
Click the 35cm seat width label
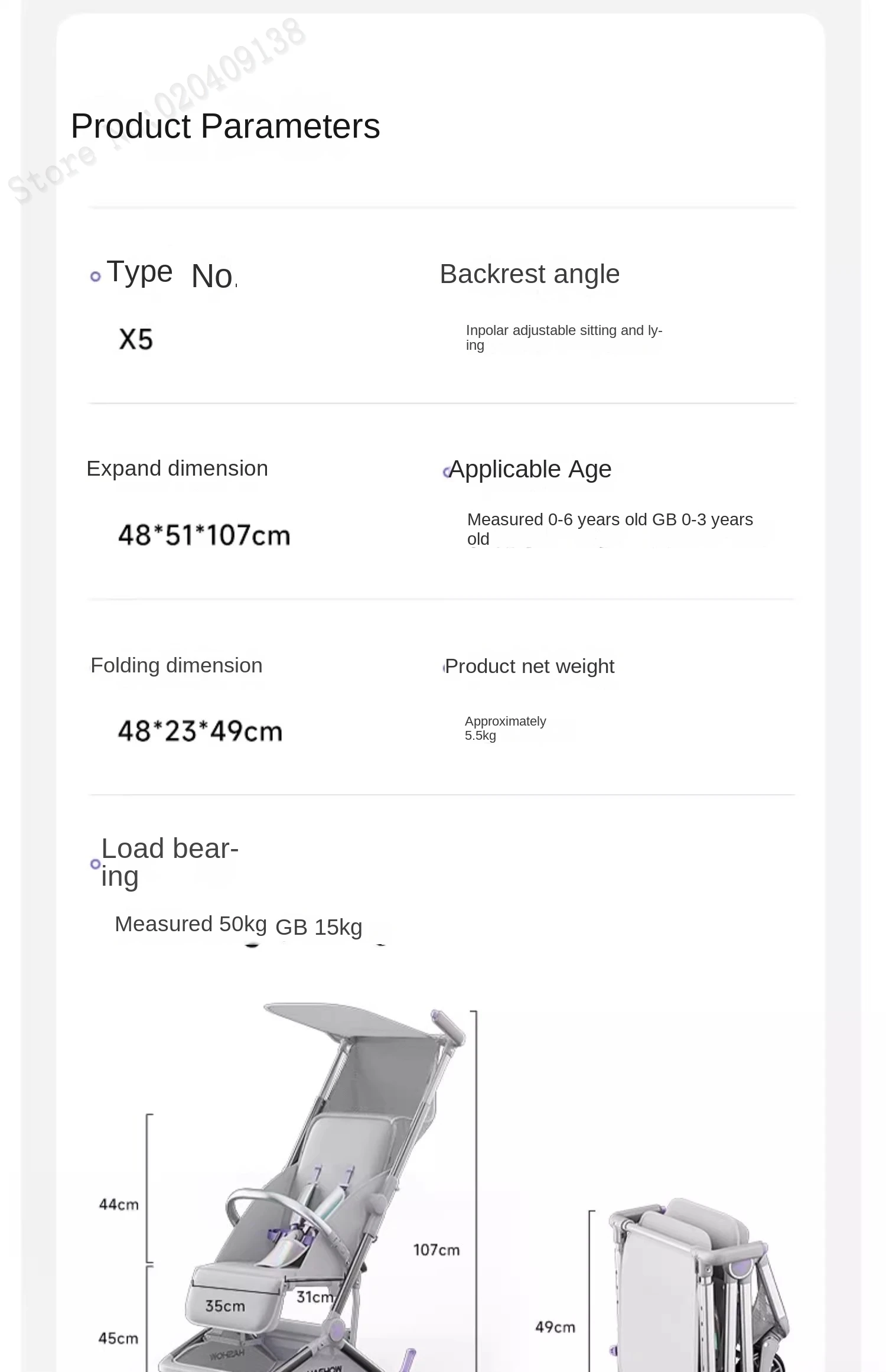click(x=225, y=1306)
